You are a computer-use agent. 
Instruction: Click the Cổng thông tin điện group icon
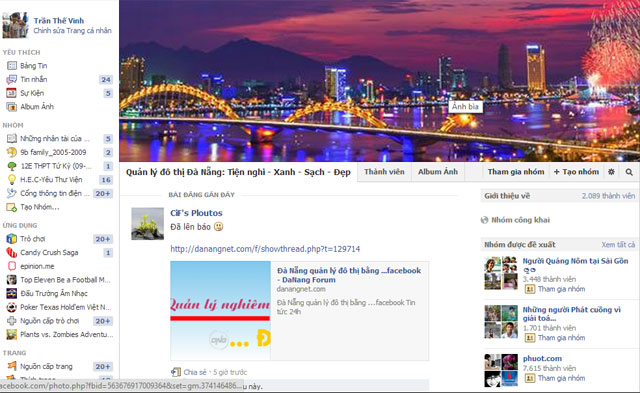pos(12,193)
